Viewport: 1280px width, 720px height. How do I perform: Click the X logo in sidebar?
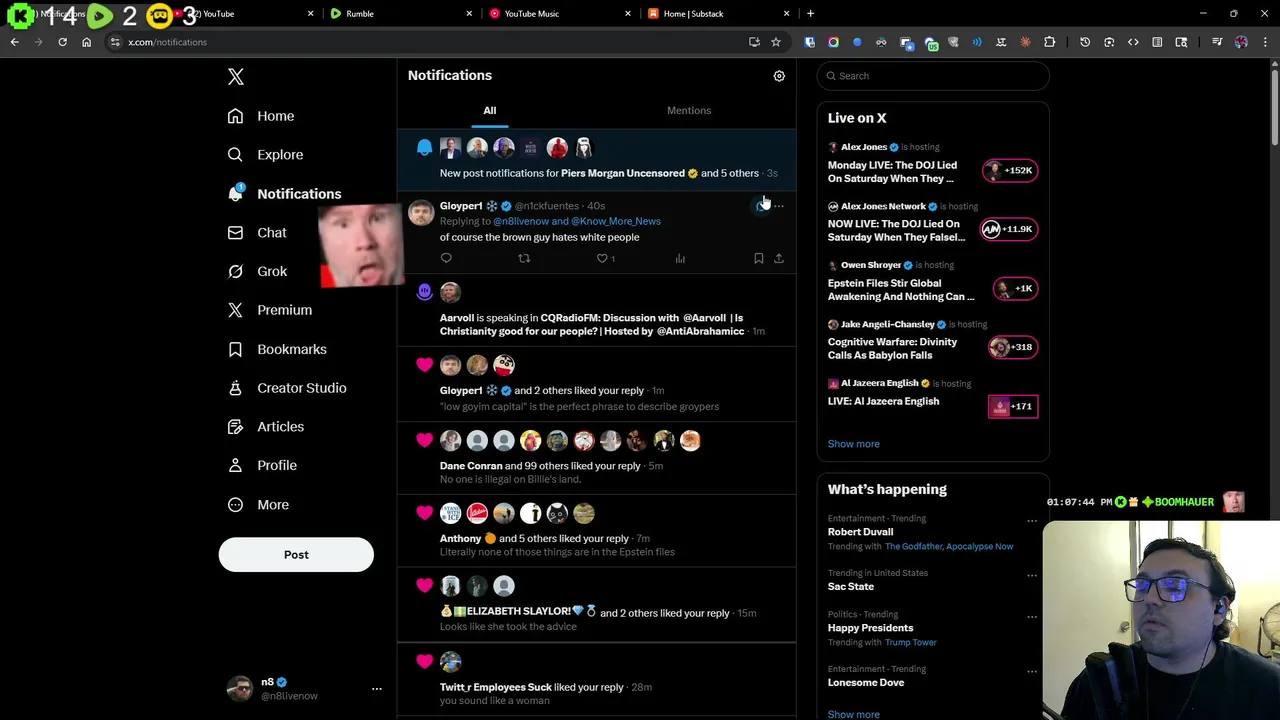tap(236, 77)
